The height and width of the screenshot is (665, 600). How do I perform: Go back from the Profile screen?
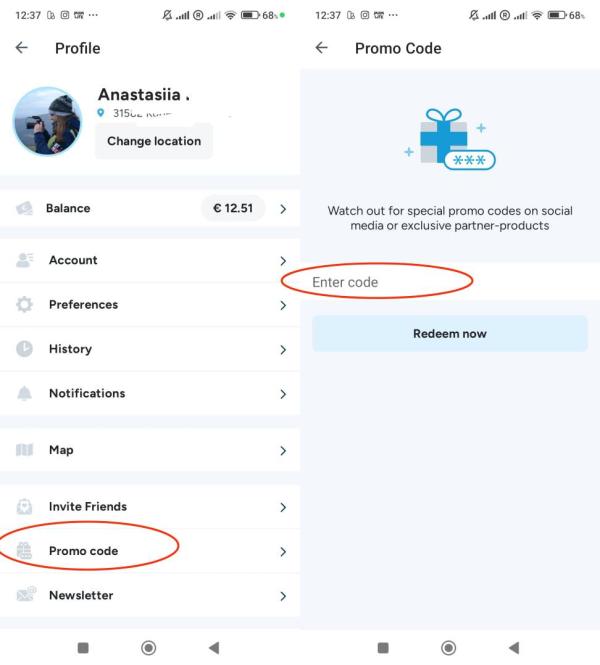22,48
